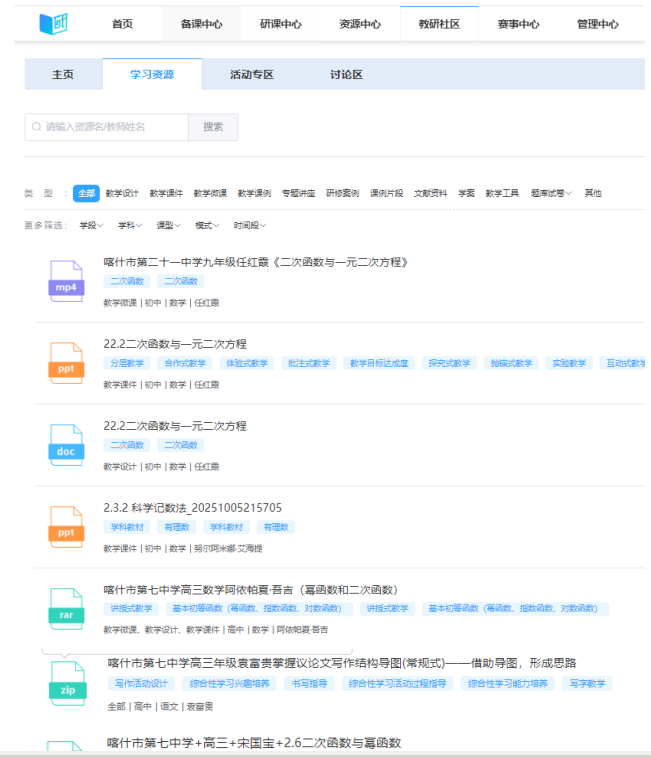Click the 体验式教学 tag
The image size is (651, 758).
coord(247,363)
